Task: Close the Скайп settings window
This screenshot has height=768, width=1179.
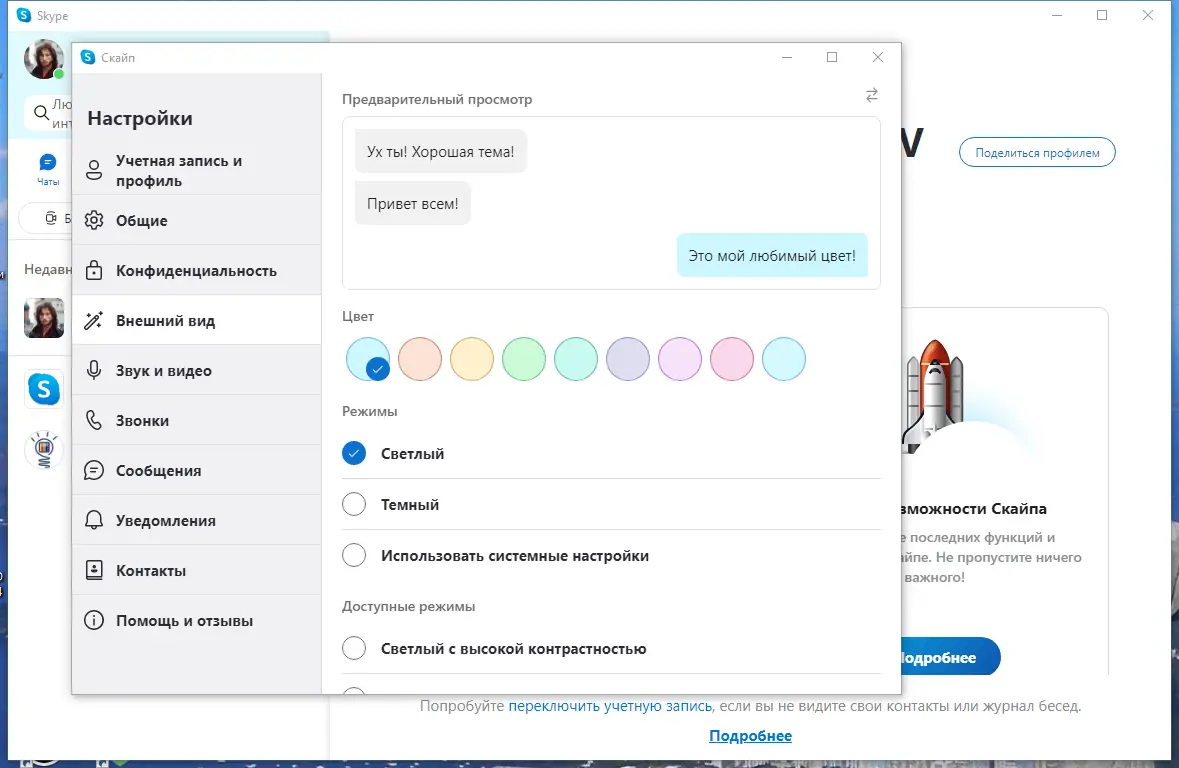Action: (x=877, y=57)
